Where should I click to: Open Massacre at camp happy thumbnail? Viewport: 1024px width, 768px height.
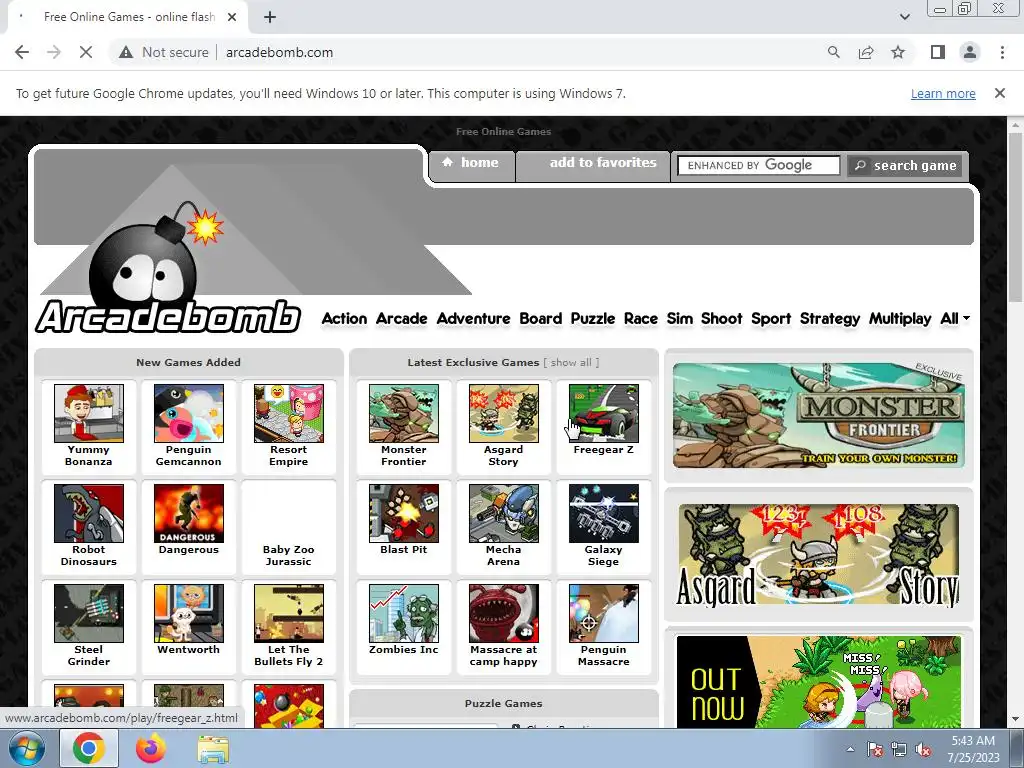pyautogui.click(x=504, y=613)
